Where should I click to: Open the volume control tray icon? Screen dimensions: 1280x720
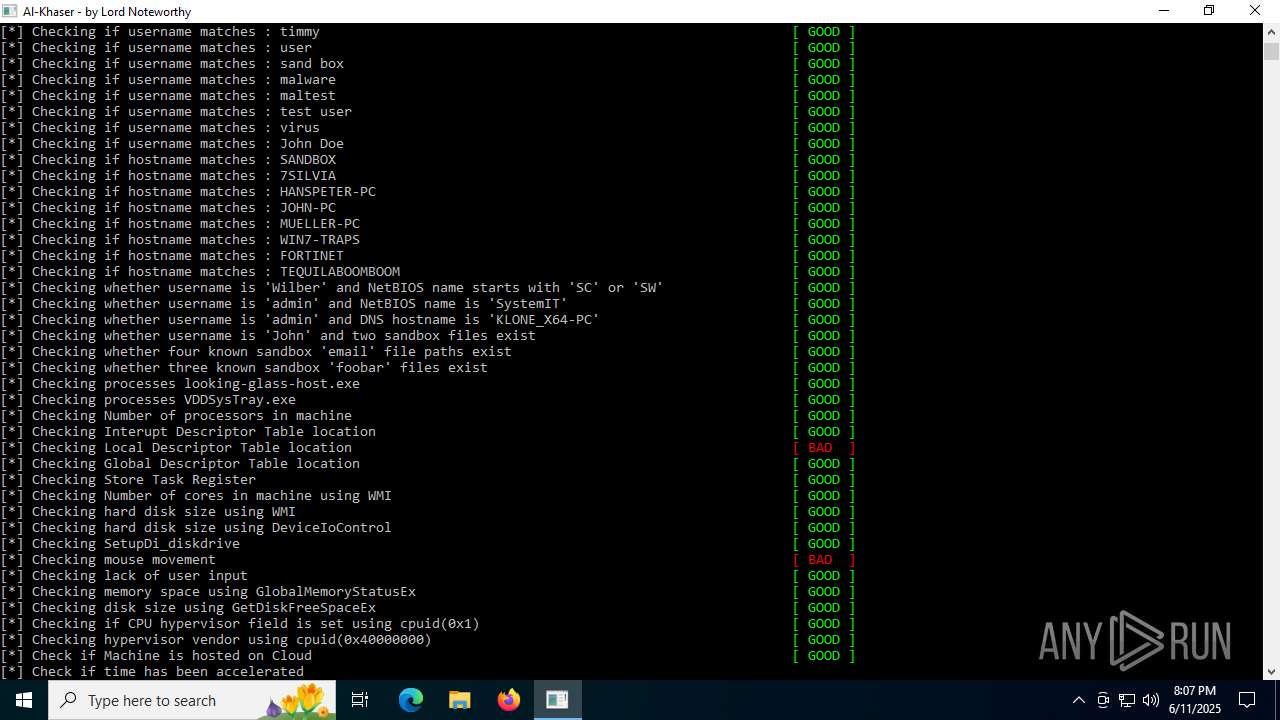(1150, 700)
